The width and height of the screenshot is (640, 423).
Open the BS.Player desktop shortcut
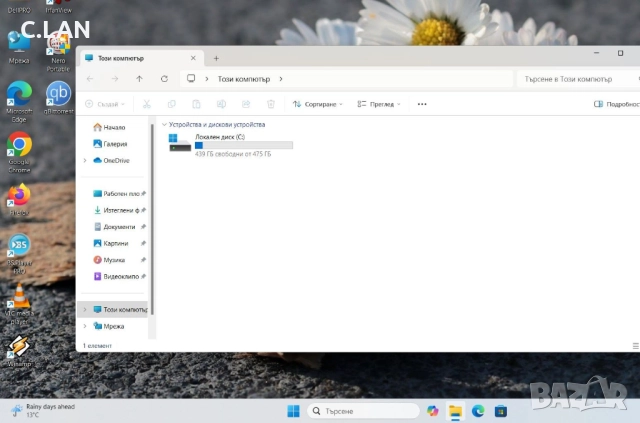pos(19,246)
